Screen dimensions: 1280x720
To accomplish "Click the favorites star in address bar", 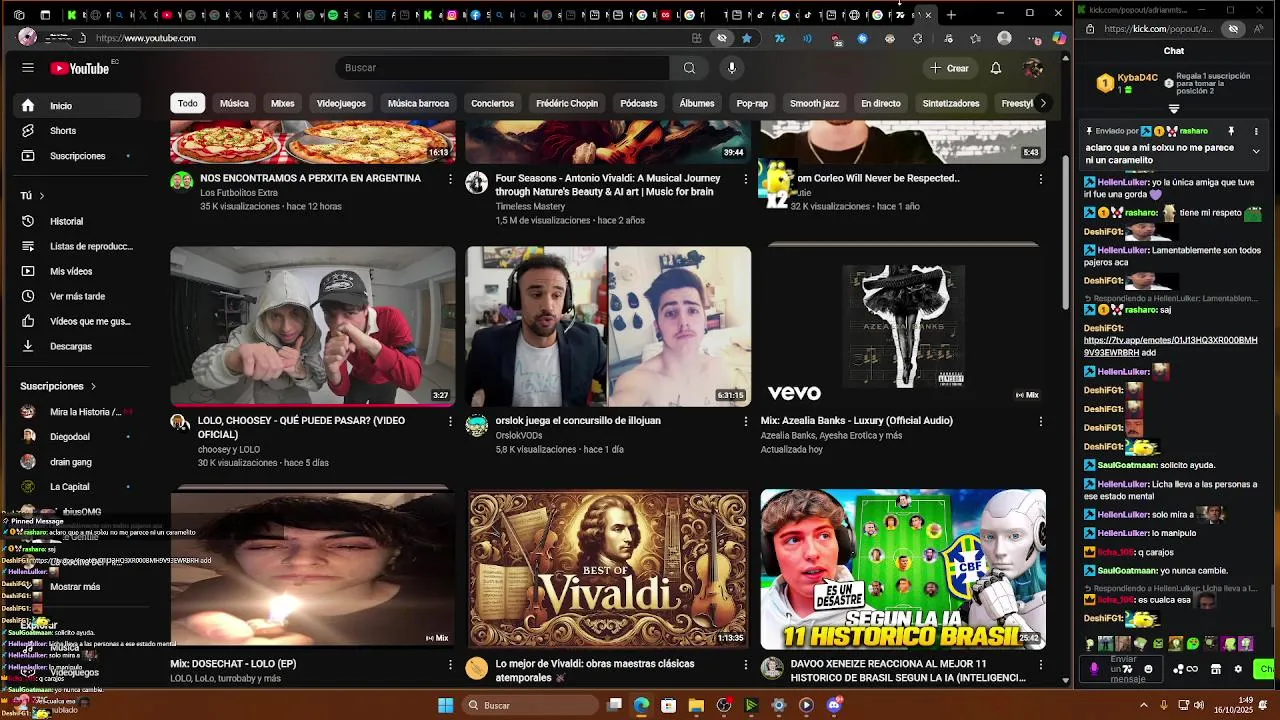I will pyautogui.click(x=746, y=38).
